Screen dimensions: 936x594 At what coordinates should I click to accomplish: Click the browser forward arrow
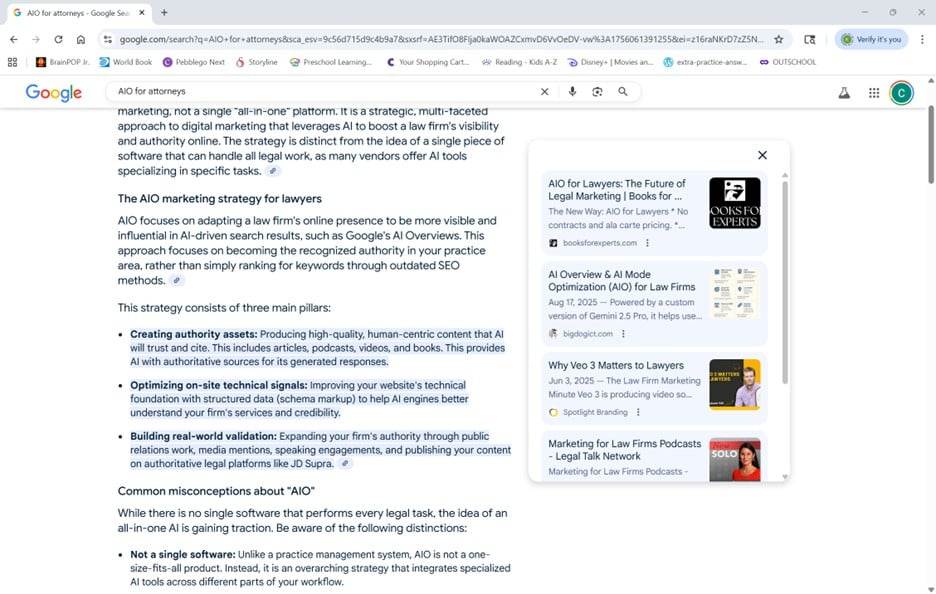36,39
